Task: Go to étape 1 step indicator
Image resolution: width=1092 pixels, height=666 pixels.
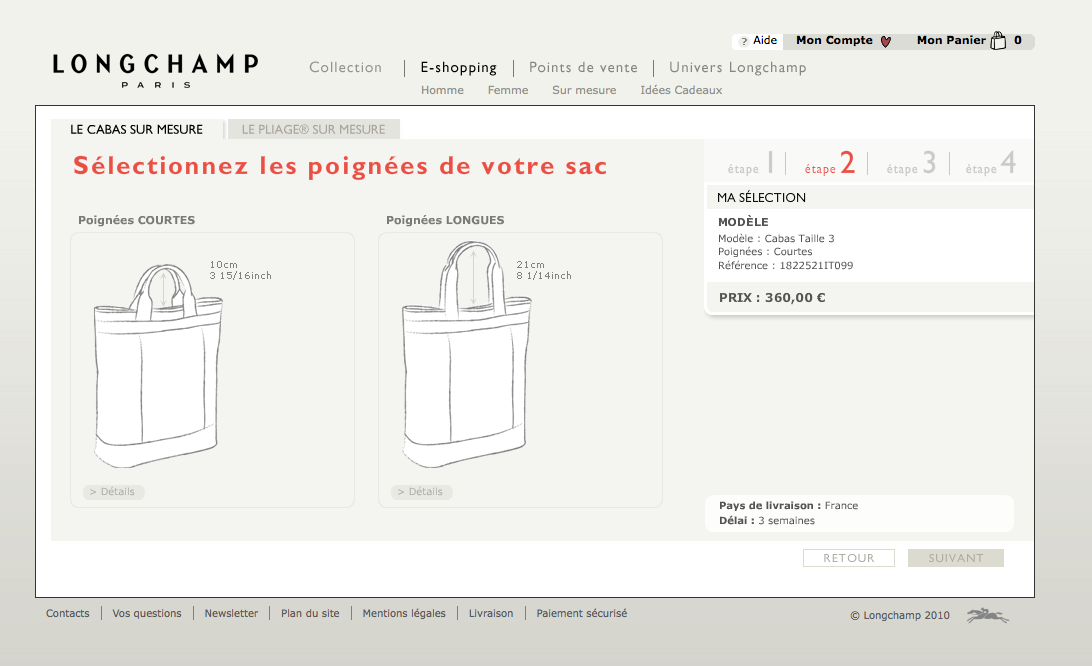Action: [751, 164]
